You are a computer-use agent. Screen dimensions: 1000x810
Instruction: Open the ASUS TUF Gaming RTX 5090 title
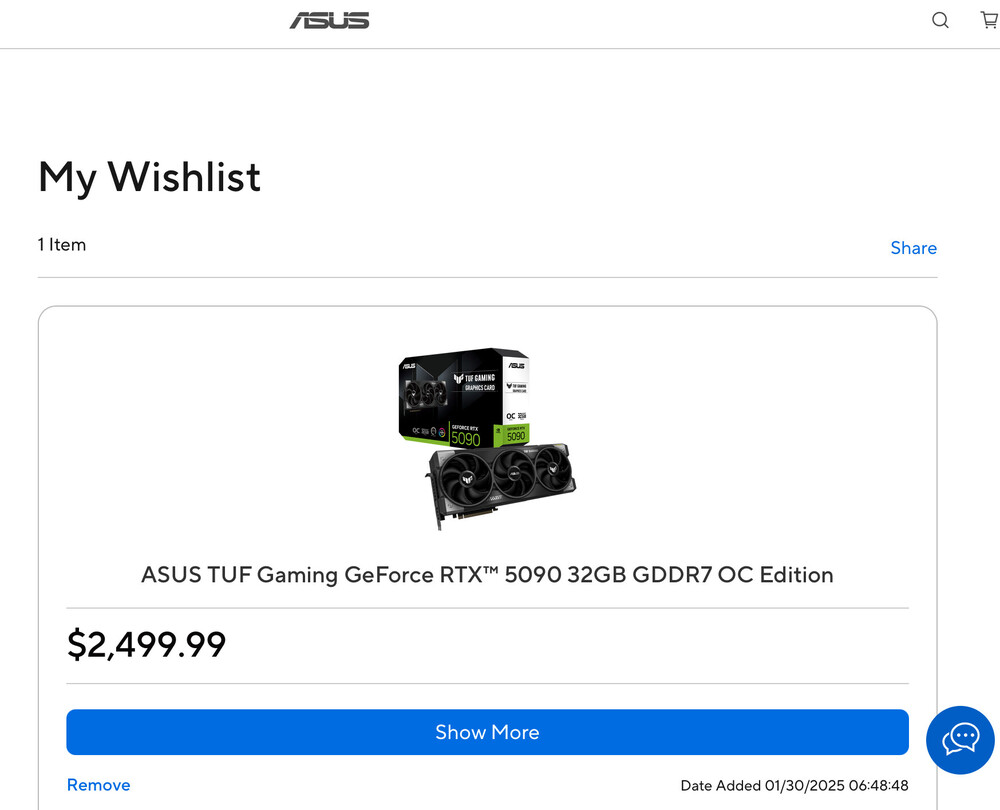(487, 575)
